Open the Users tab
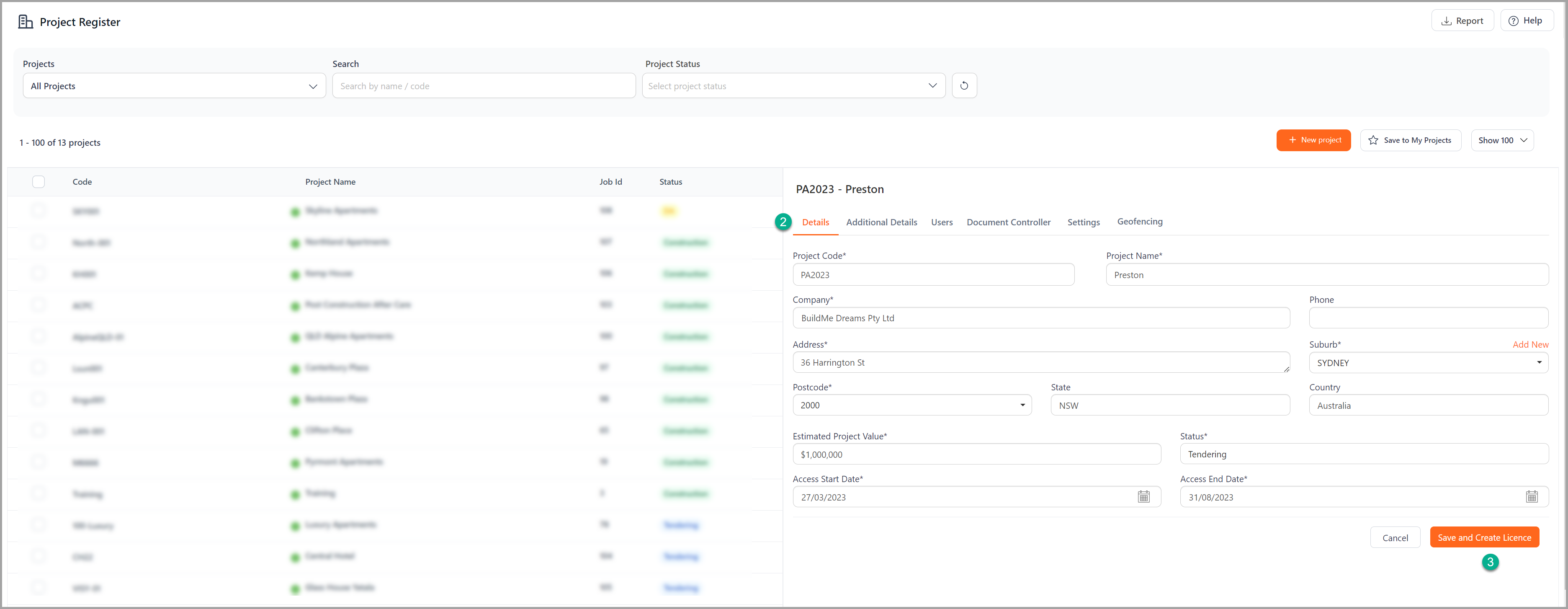The width and height of the screenshot is (1568, 609). point(942,222)
